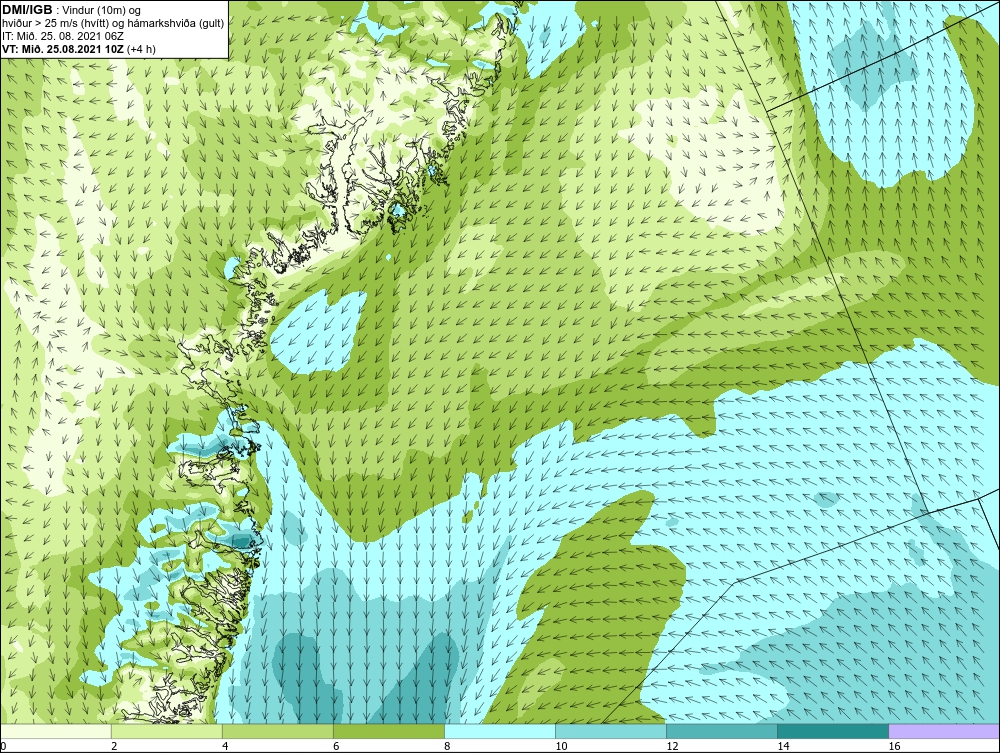The height and width of the screenshot is (753, 1000).
Task: Click the 12–14 m/s teal legend swatch
Action: 722,731
